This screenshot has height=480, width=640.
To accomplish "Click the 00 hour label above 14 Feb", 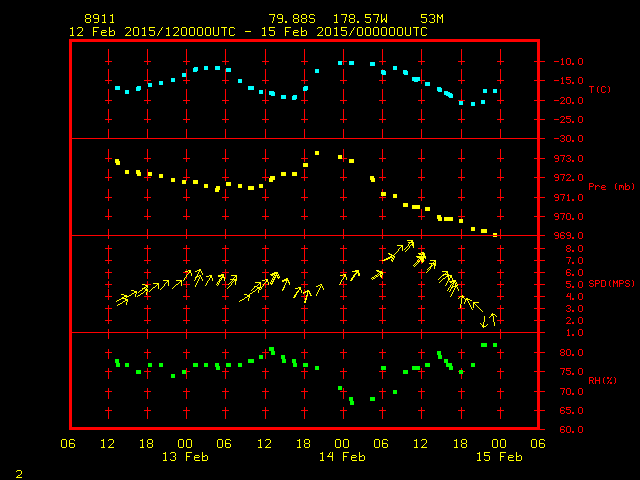I will (x=342, y=444).
